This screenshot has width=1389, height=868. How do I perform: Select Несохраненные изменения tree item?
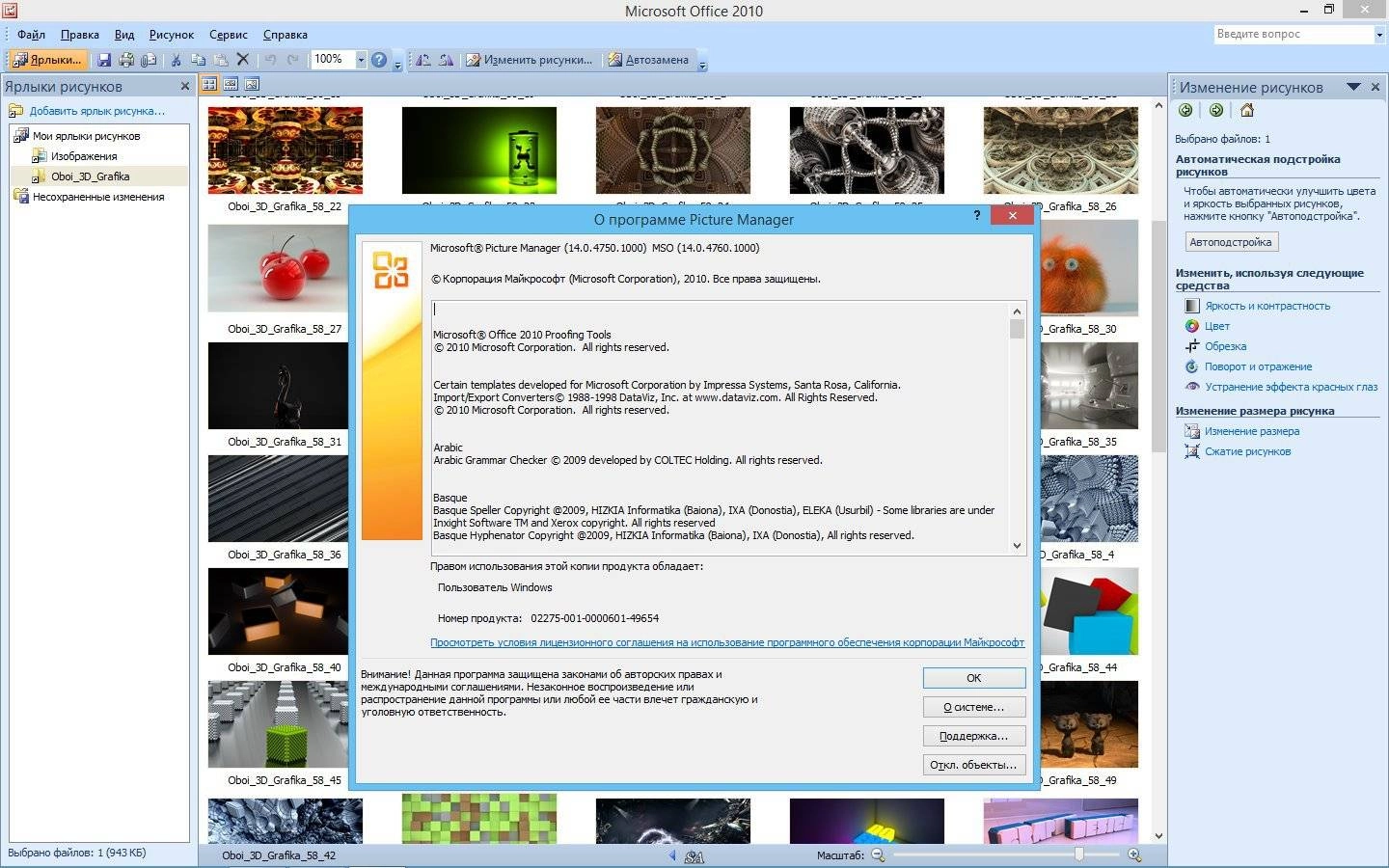click(98, 197)
